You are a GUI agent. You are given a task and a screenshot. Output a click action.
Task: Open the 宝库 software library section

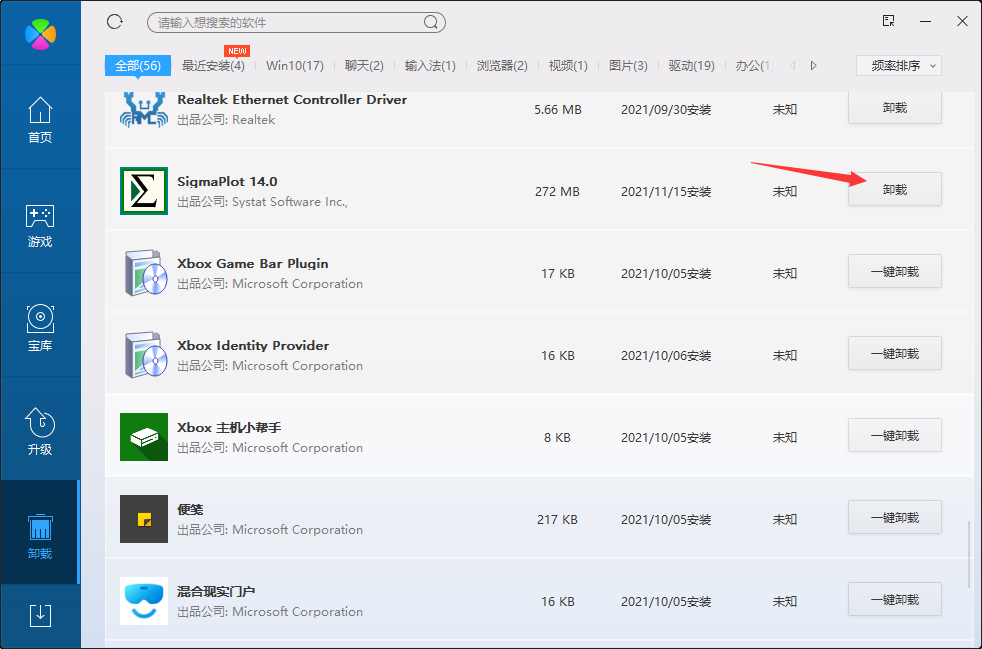[x=40, y=328]
